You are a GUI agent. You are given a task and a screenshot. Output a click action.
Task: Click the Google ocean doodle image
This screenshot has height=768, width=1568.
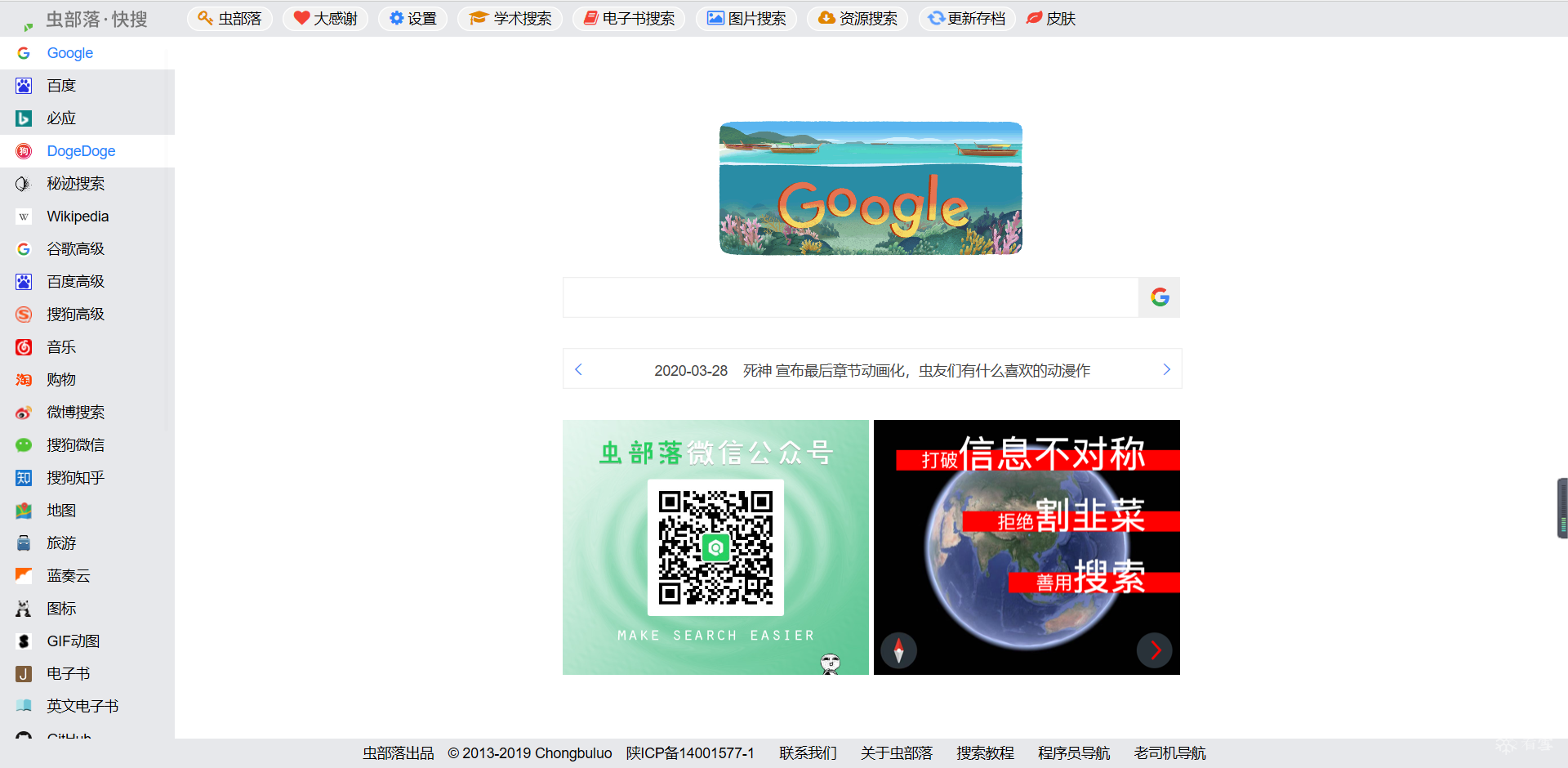(871, 189)
